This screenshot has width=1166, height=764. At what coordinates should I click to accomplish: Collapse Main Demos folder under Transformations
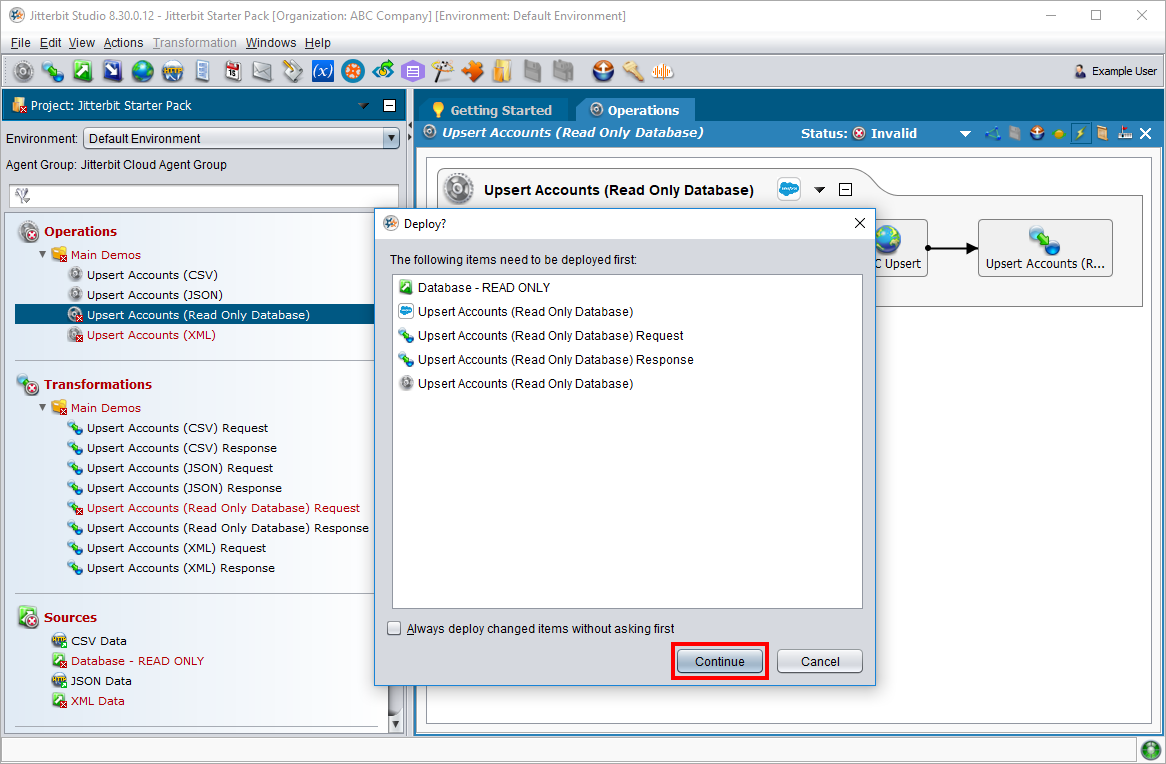[x=43, y=408]
